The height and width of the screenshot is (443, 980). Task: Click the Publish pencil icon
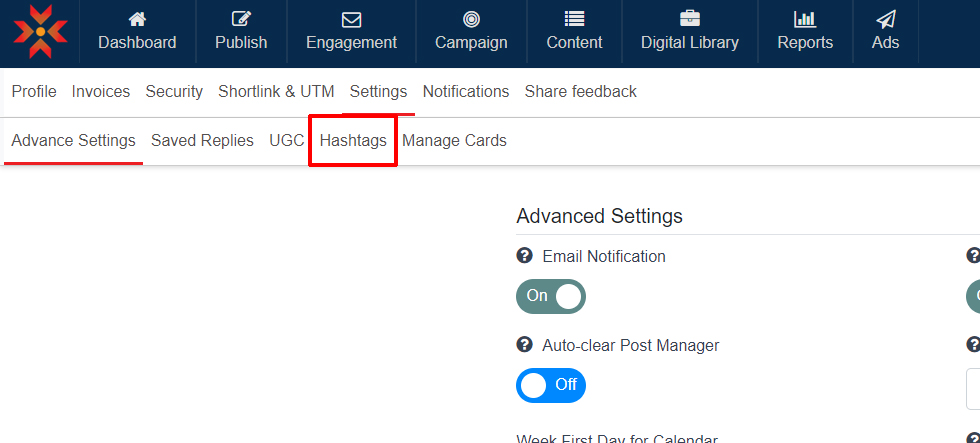[241, 19]
